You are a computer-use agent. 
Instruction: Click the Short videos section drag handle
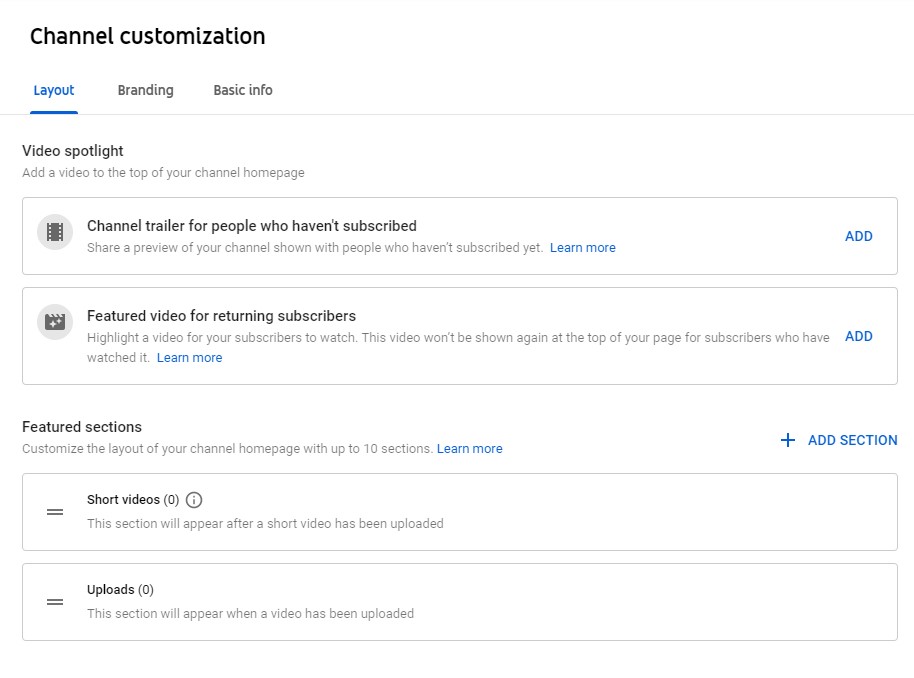(x=55, y=512)
